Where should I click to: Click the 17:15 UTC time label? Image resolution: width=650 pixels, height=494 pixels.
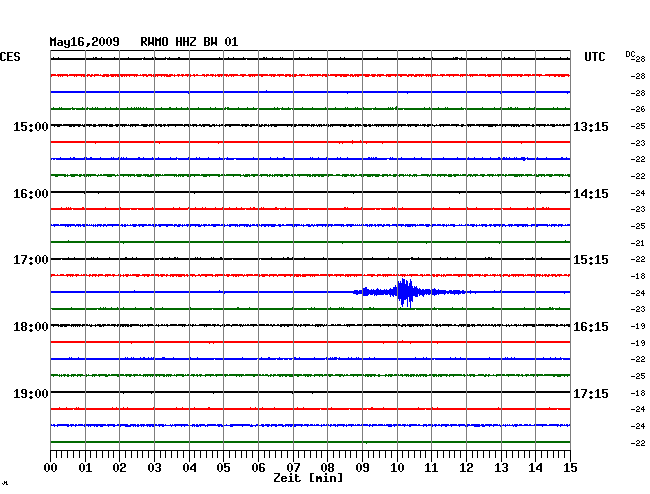(591, 393)
